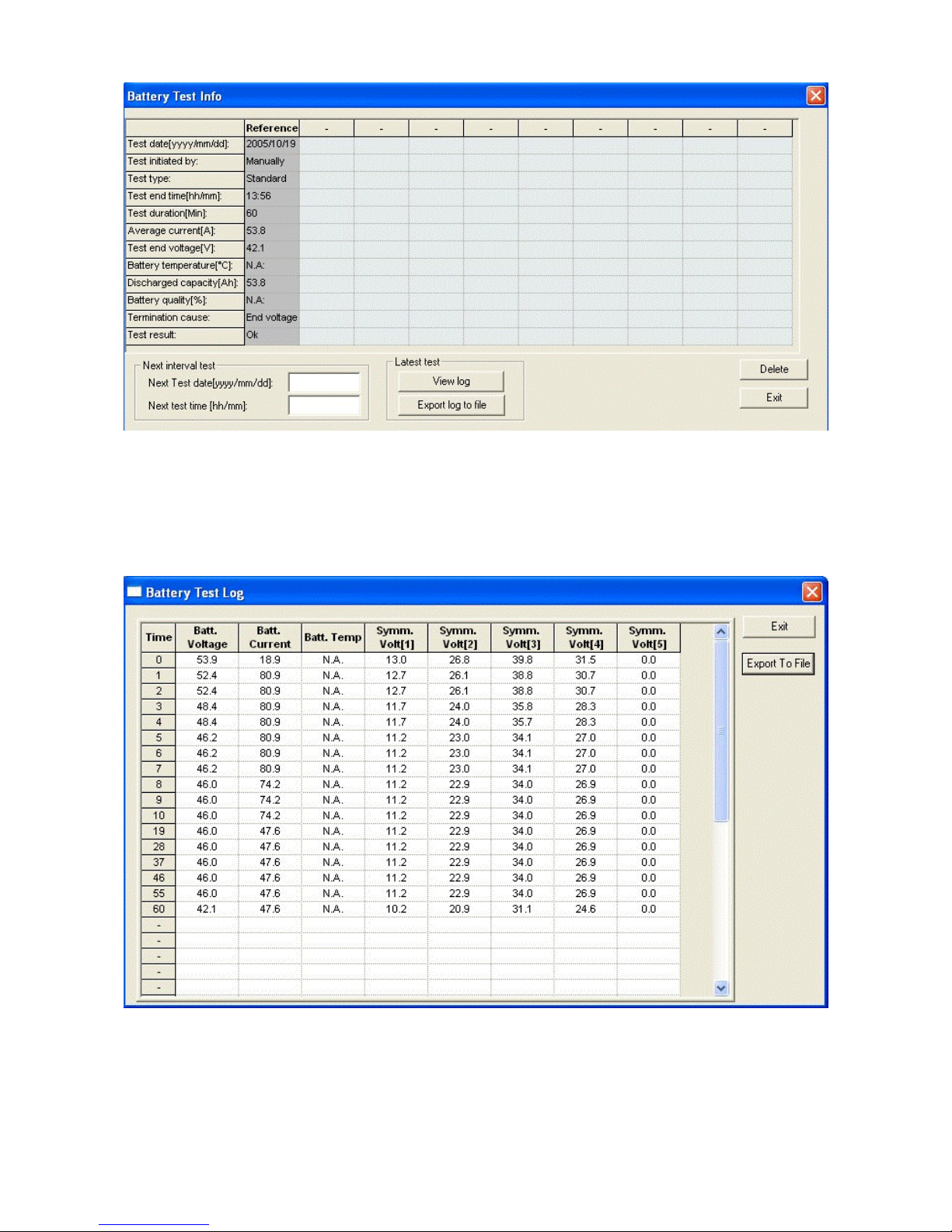Focus the Next Test date input field
Viewport: 952px width, 1232px height.
324,382
